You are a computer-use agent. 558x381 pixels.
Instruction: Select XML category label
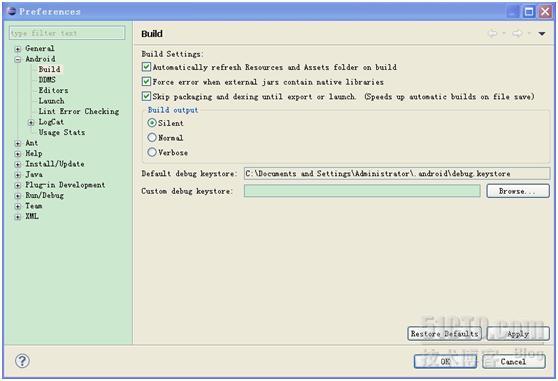(32, 216)
